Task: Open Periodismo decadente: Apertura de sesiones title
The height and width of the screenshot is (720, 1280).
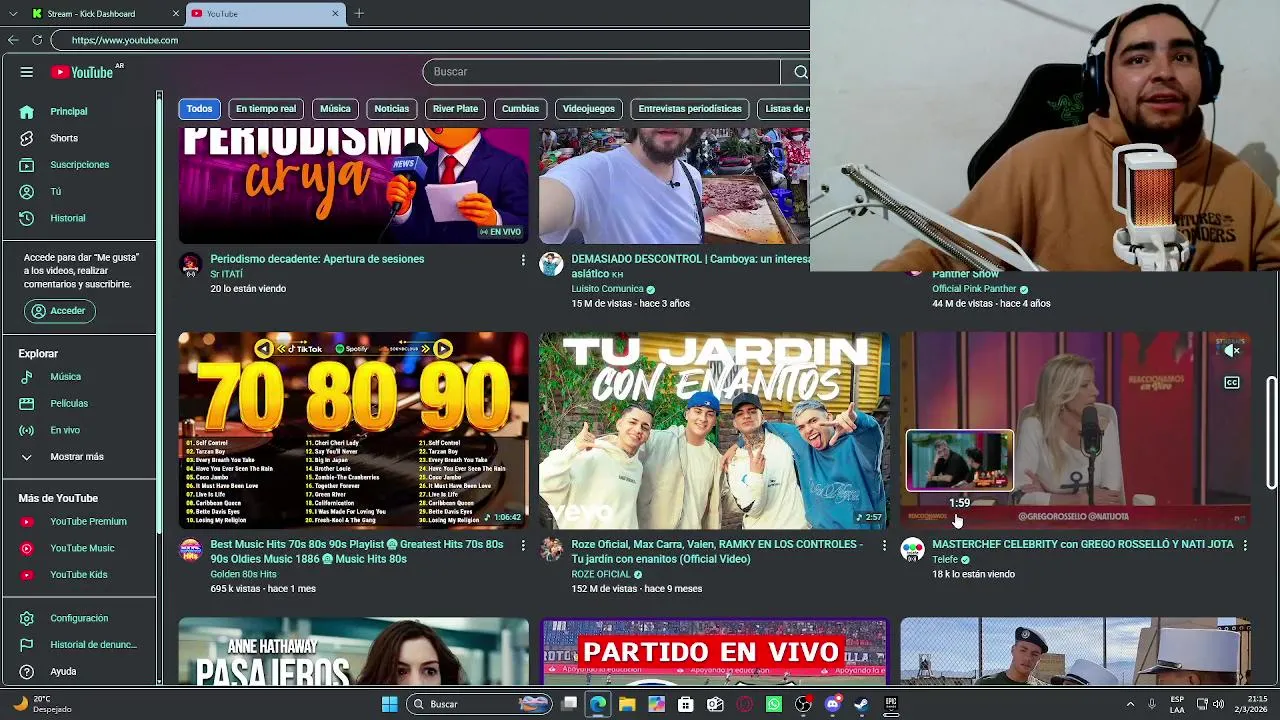Action: click(317, 259)
